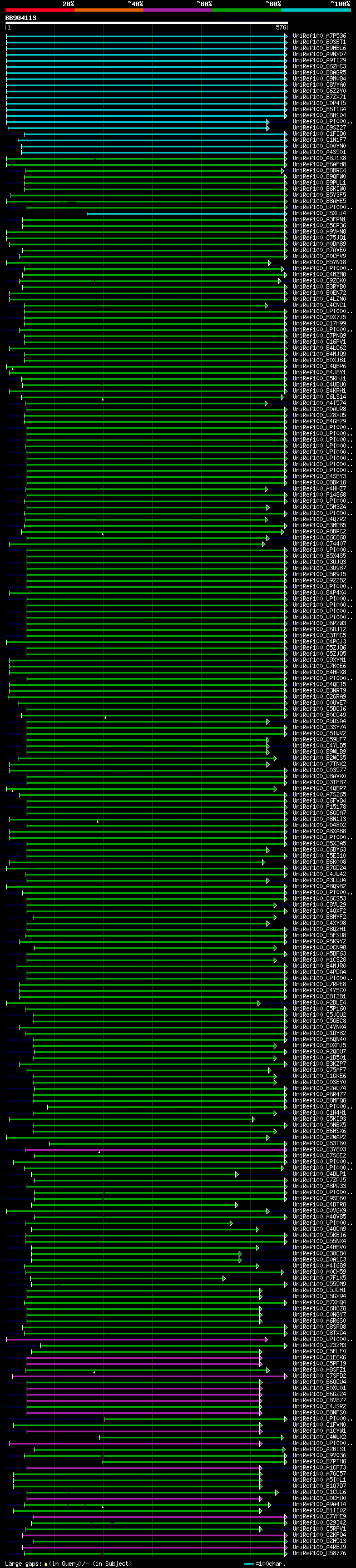Select the UniRef100_B6QQU4 label
The image size is (356, 1568).
click(x=319, y=1383)
